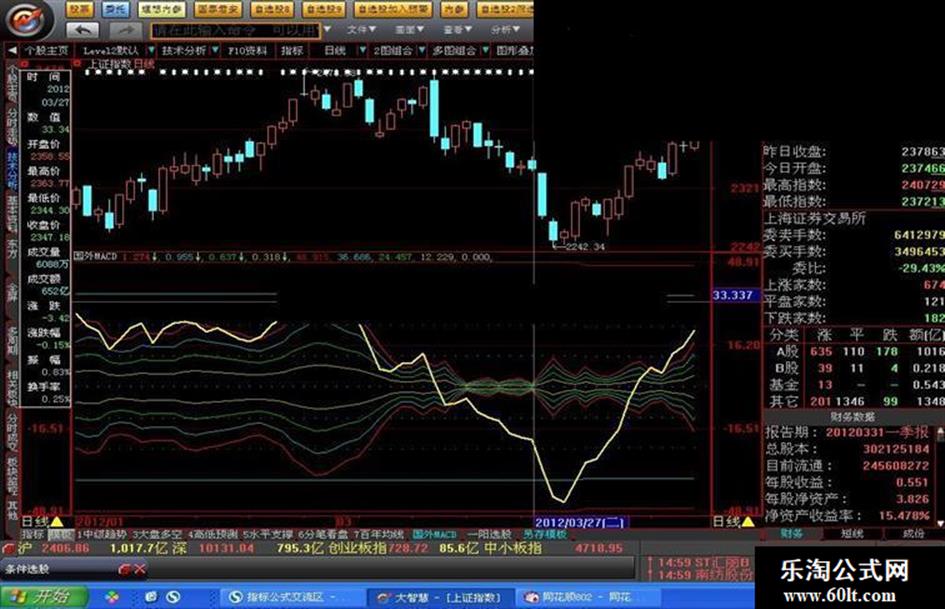Select 2图组合 layout
This screenshot has height=609, width=945.
pos(392,51)
